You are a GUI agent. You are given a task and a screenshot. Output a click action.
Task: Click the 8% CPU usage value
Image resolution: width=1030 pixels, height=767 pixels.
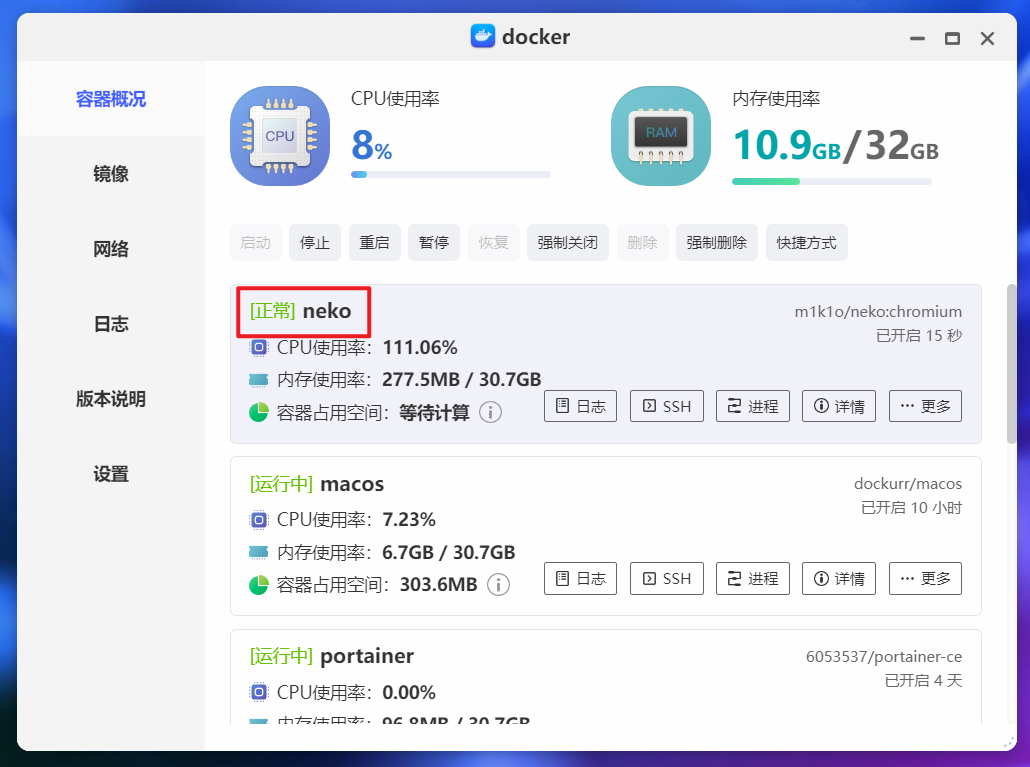[372, 145]
